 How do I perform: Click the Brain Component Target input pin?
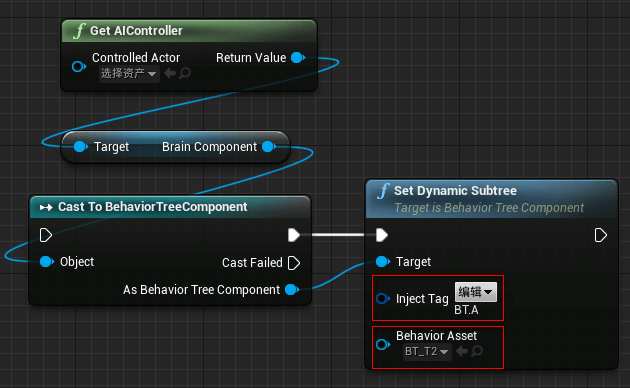81,147
